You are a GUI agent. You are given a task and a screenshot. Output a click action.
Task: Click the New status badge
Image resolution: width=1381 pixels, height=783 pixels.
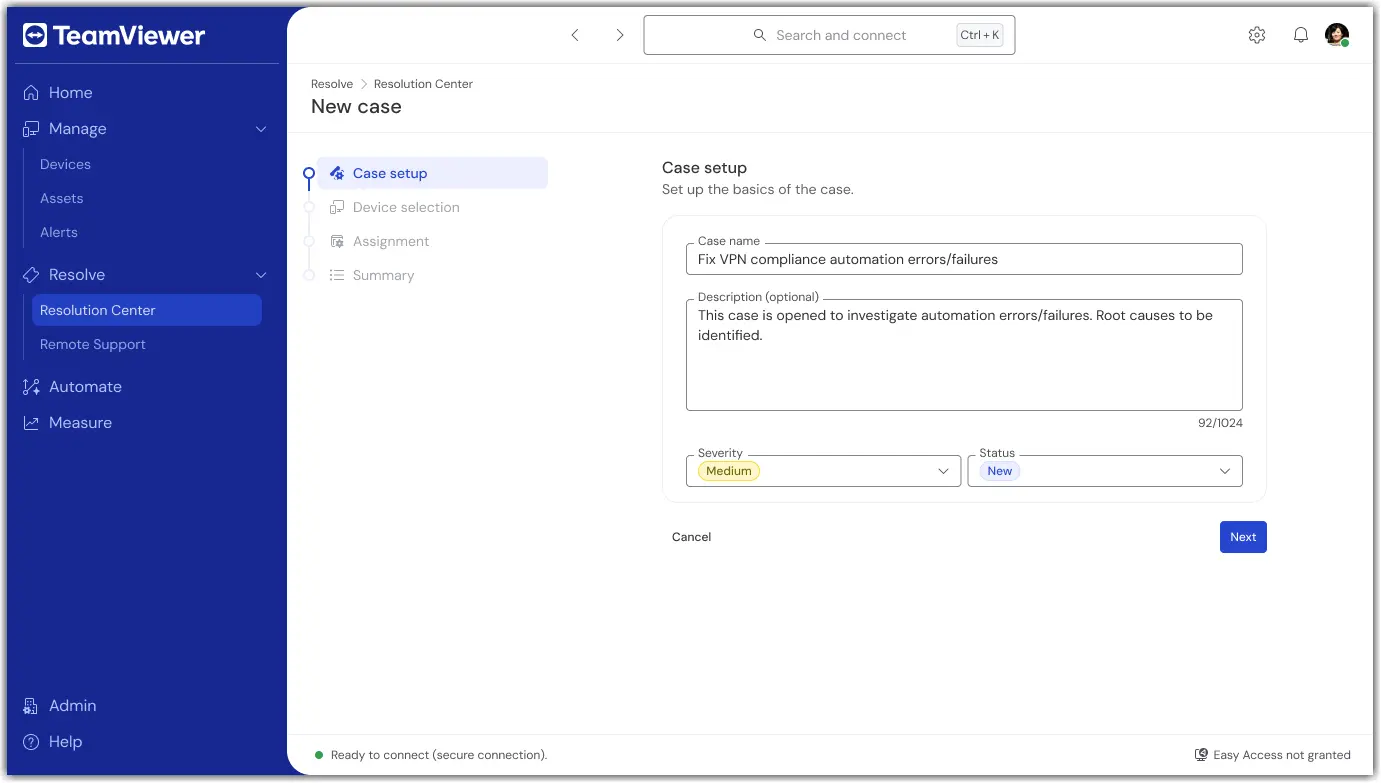pyautogui.click(x=1000, y=471)
